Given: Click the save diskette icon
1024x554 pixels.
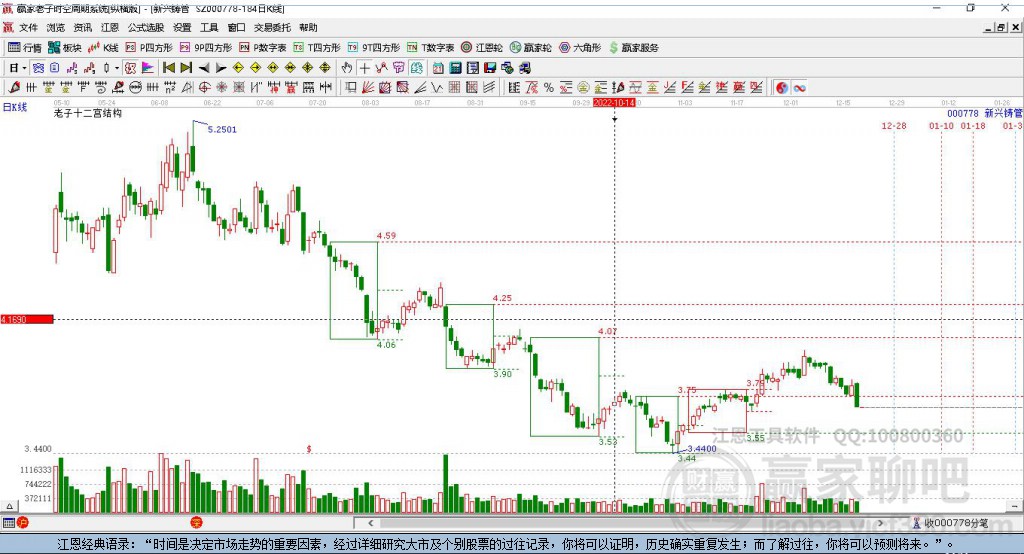Looking at the screenshot, I should (490, 68).
